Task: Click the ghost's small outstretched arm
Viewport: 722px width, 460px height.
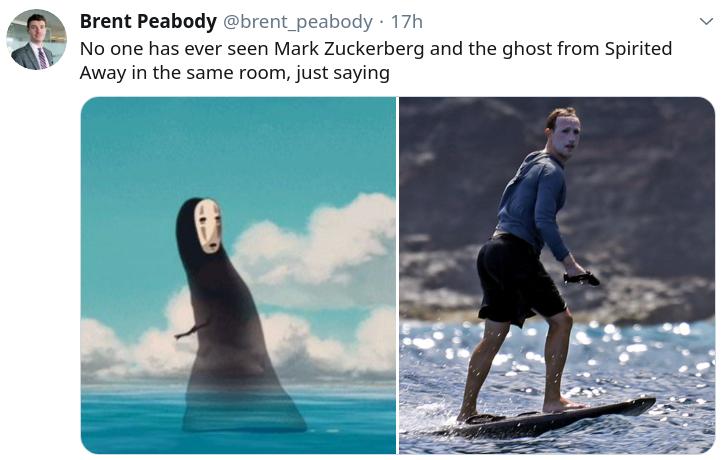Action: pyautogui.click(x=190, y=331)
